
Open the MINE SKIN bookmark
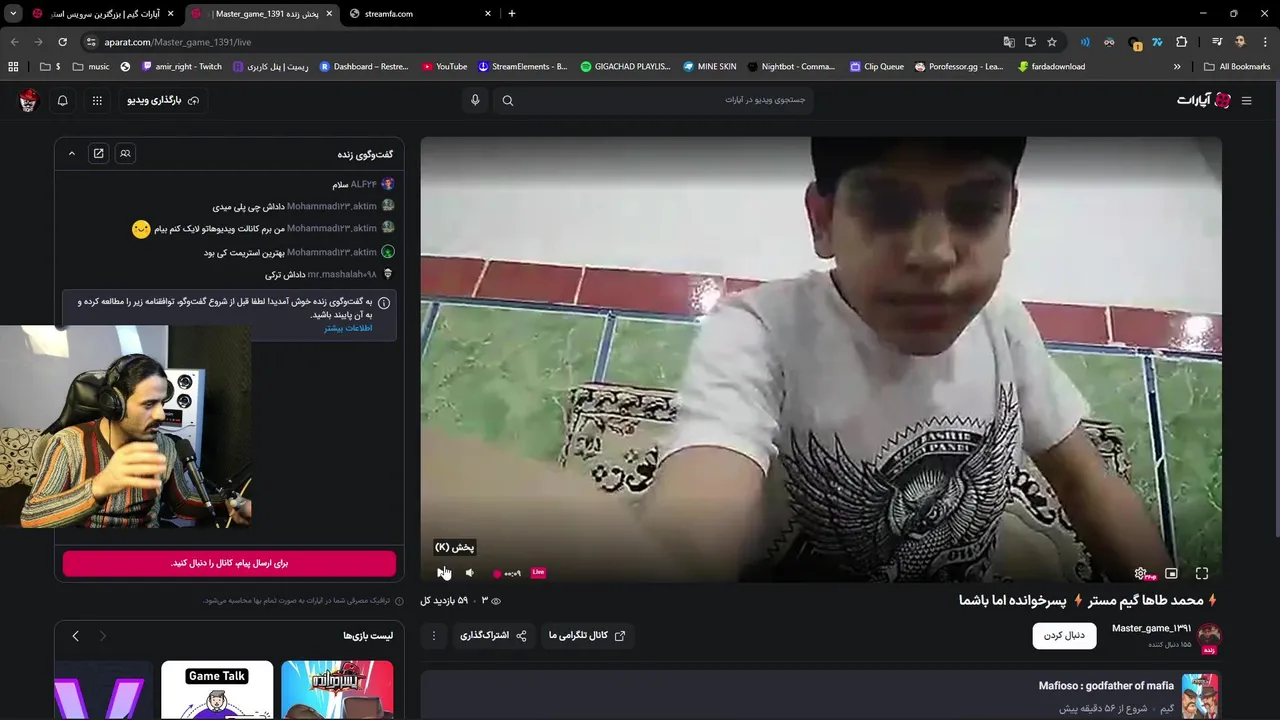tap(709, 67)
